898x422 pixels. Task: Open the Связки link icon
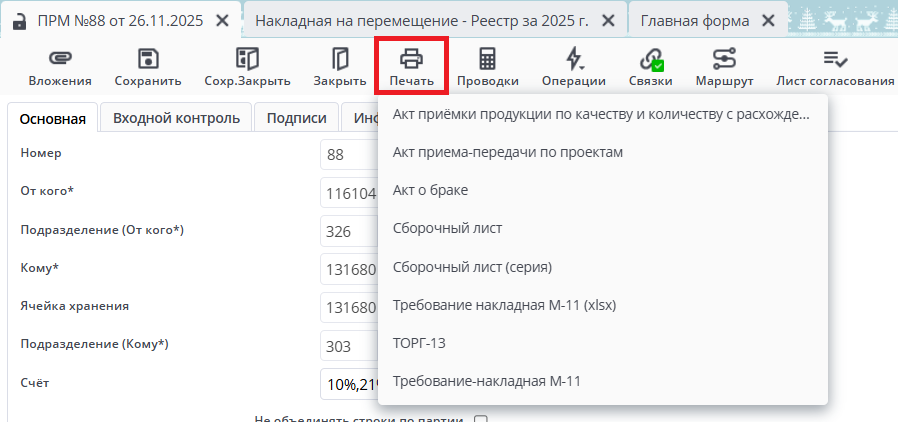[x=651, y=59]
